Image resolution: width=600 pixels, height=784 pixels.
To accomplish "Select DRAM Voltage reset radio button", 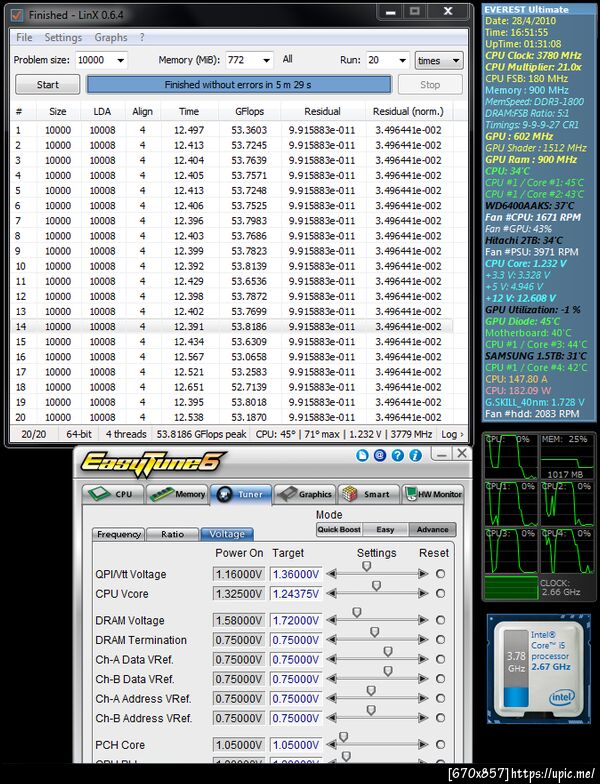I will (440, 620).
